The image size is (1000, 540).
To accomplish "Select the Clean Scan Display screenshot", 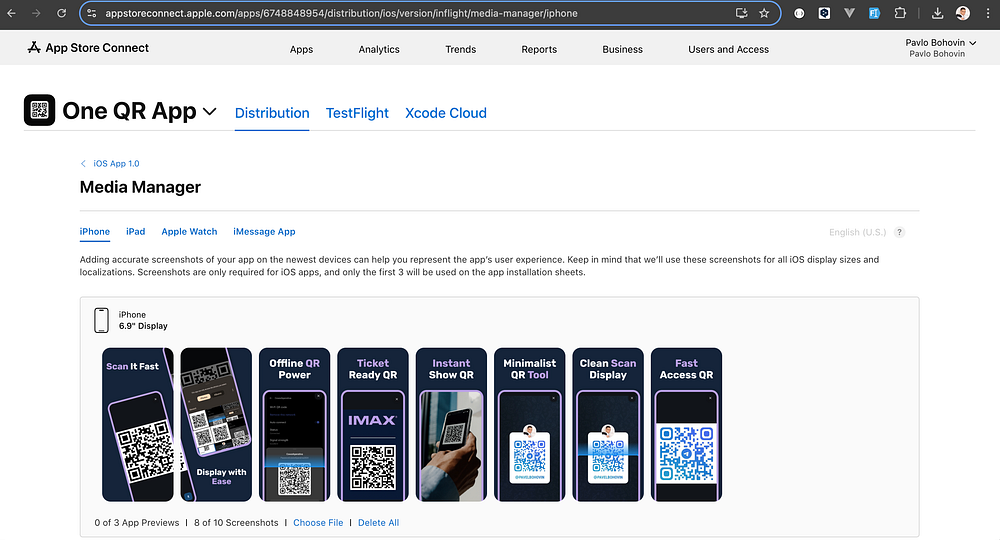I will (608, 425).
